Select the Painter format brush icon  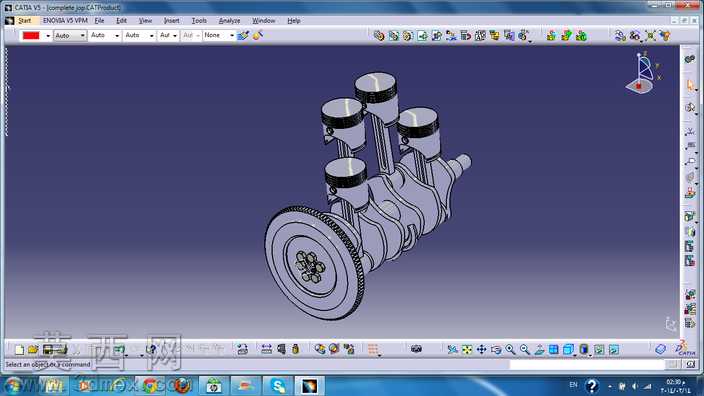[243, 35]
